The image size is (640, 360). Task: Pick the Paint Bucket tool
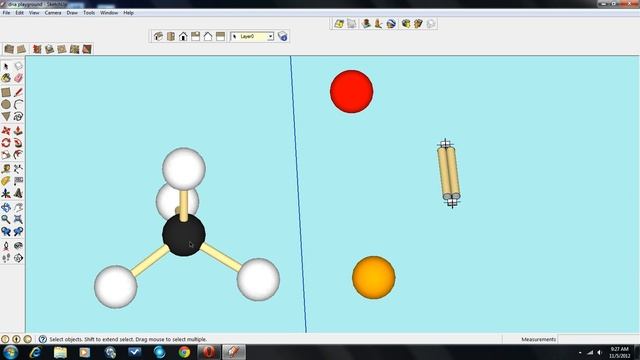(6, 78)
